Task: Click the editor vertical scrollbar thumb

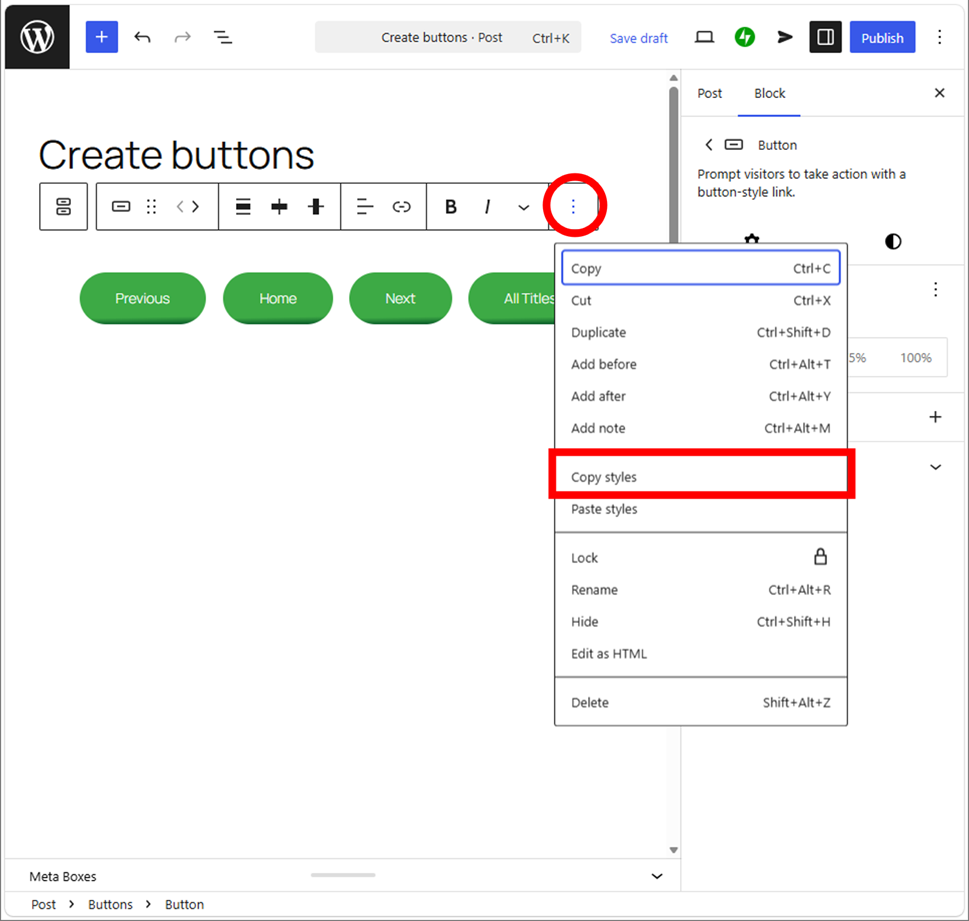Action: (674, 164)
